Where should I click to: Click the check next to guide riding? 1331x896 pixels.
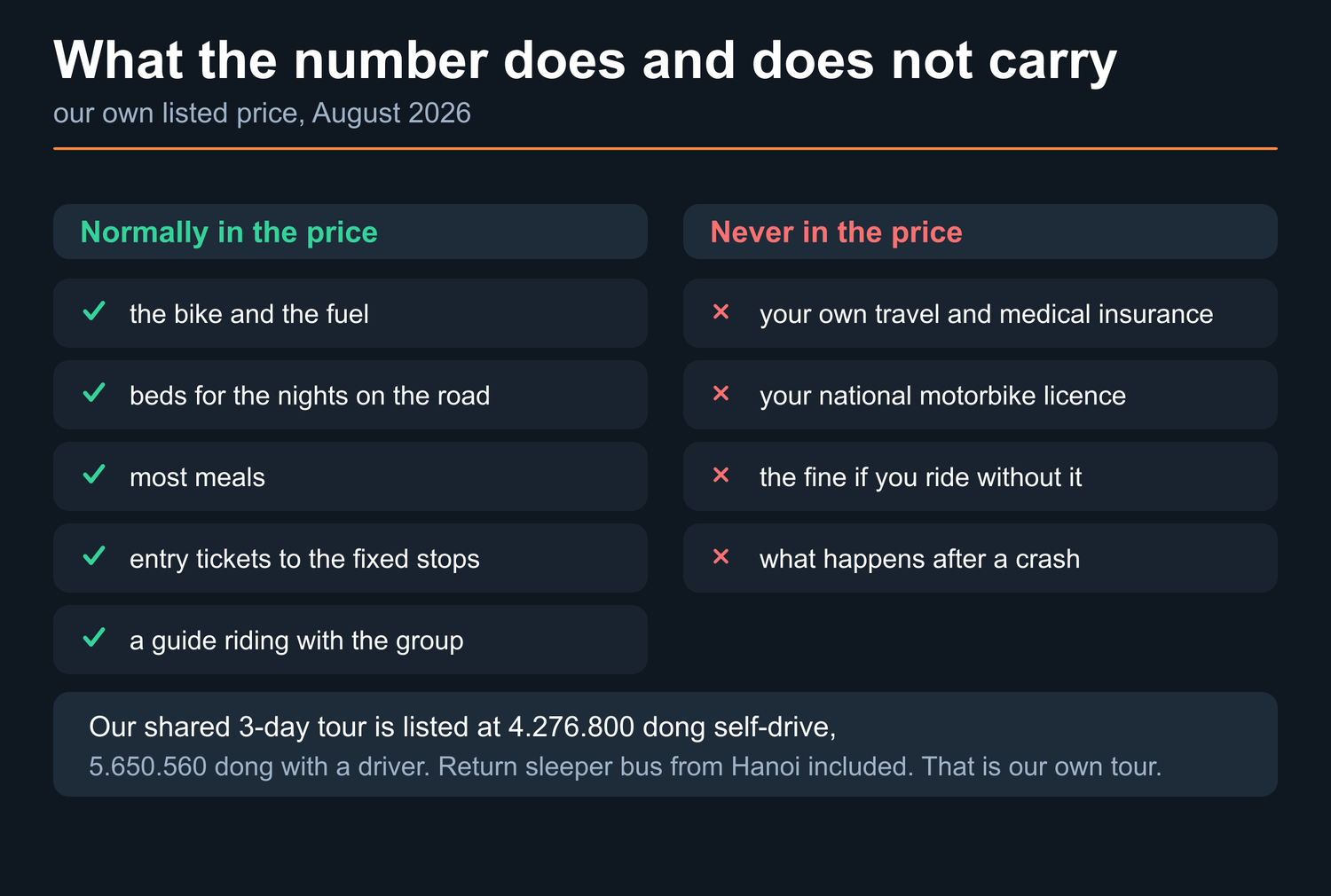(94, 638)
